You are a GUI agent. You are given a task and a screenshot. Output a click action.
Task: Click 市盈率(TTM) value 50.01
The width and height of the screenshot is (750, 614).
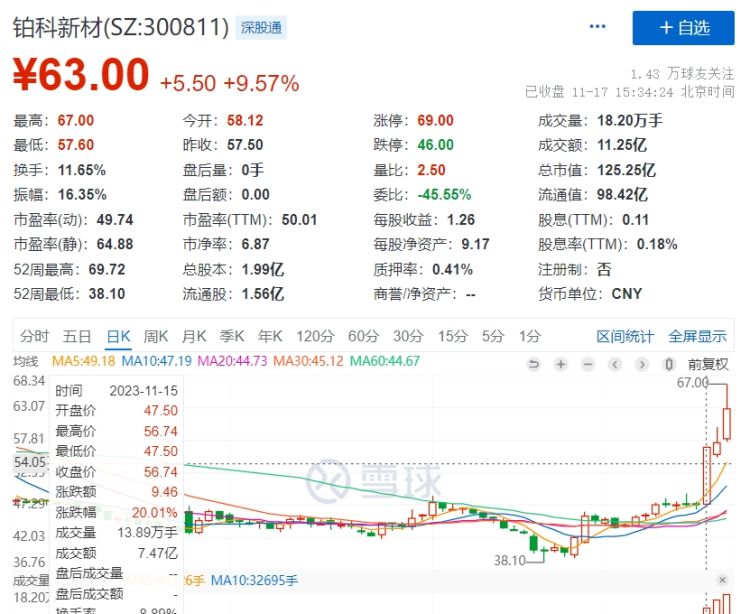click(299, 219)
